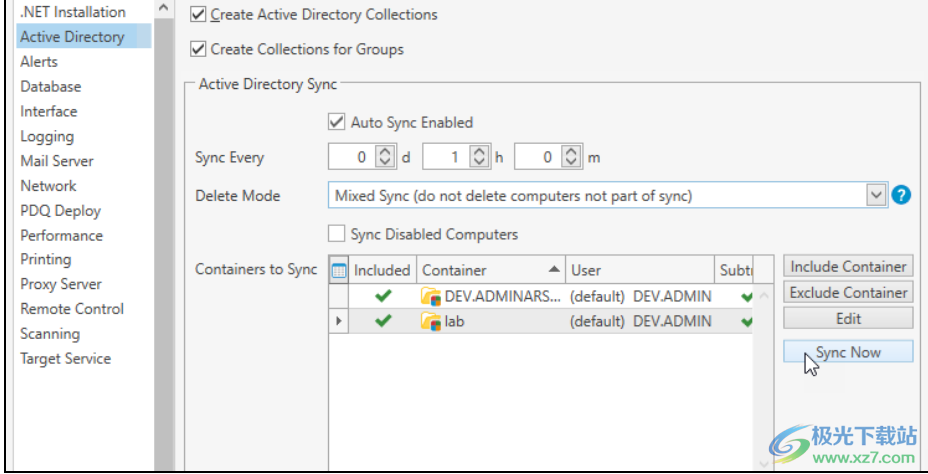
Task: Click Included checkmark in DEV.ADMINARS row
Action: pyautogui.click(x=384, y=296)
